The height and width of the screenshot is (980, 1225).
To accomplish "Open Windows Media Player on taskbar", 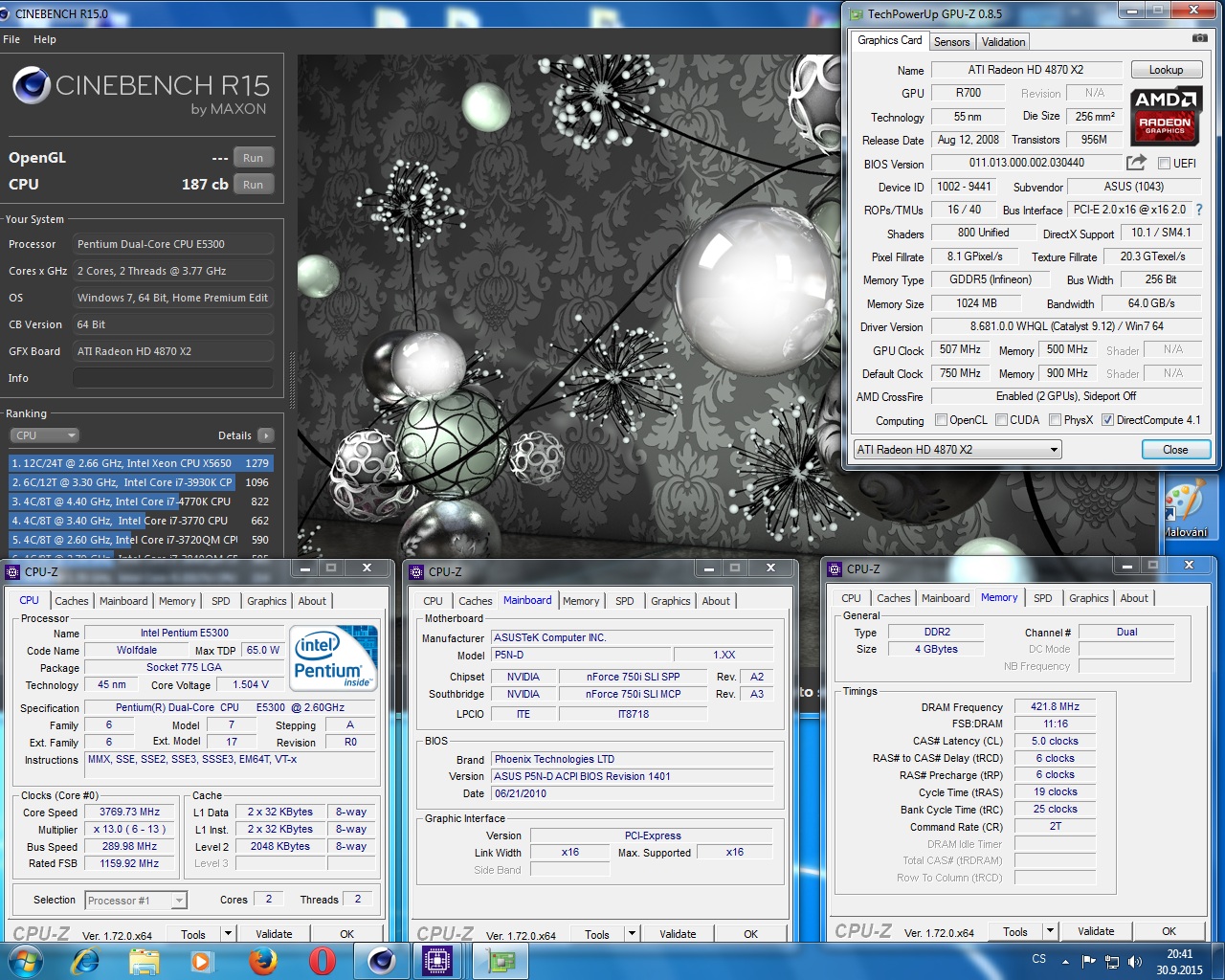I will coord(201,960).
